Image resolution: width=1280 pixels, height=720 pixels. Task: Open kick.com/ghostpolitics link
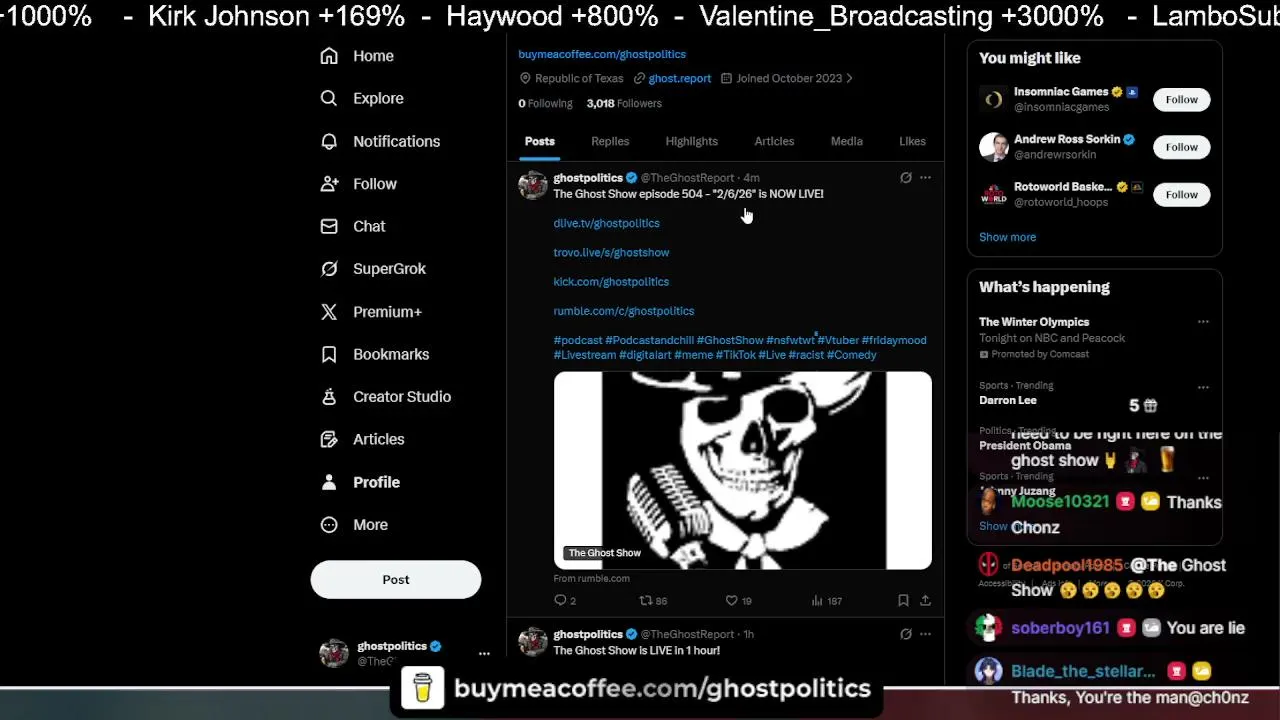[611, 282]
